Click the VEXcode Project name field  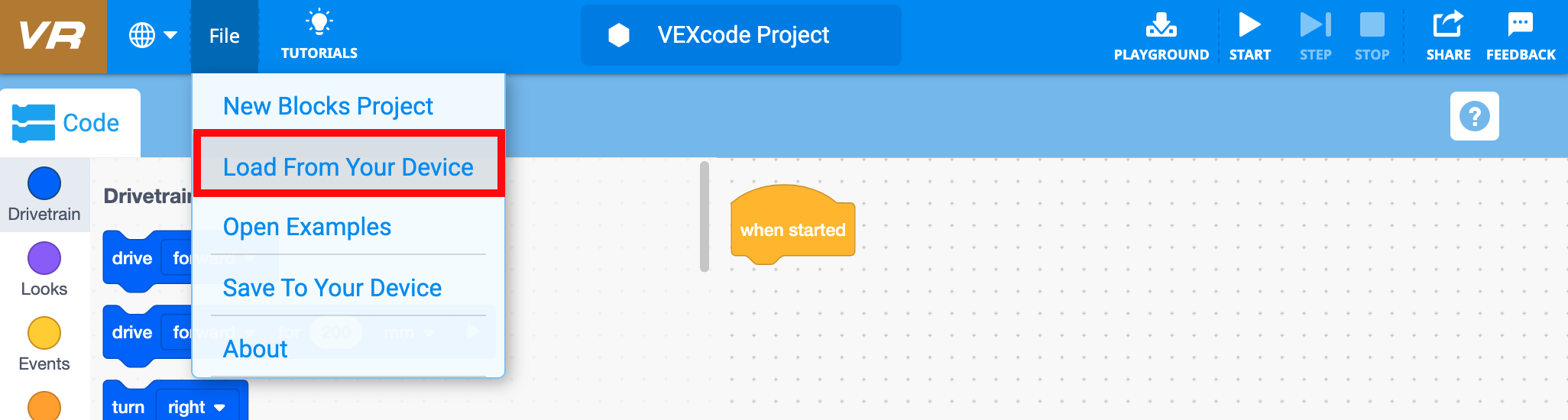[742, 35]
